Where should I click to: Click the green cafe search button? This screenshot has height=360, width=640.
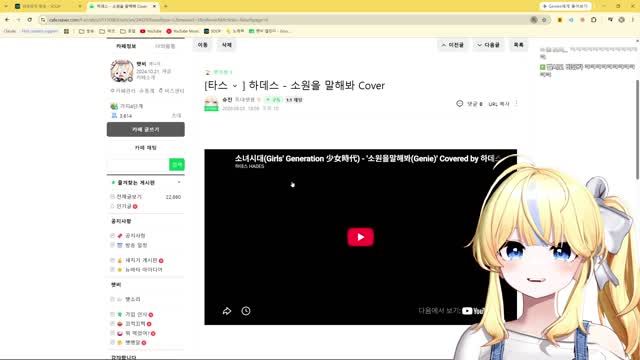click(x=177, y=164)
